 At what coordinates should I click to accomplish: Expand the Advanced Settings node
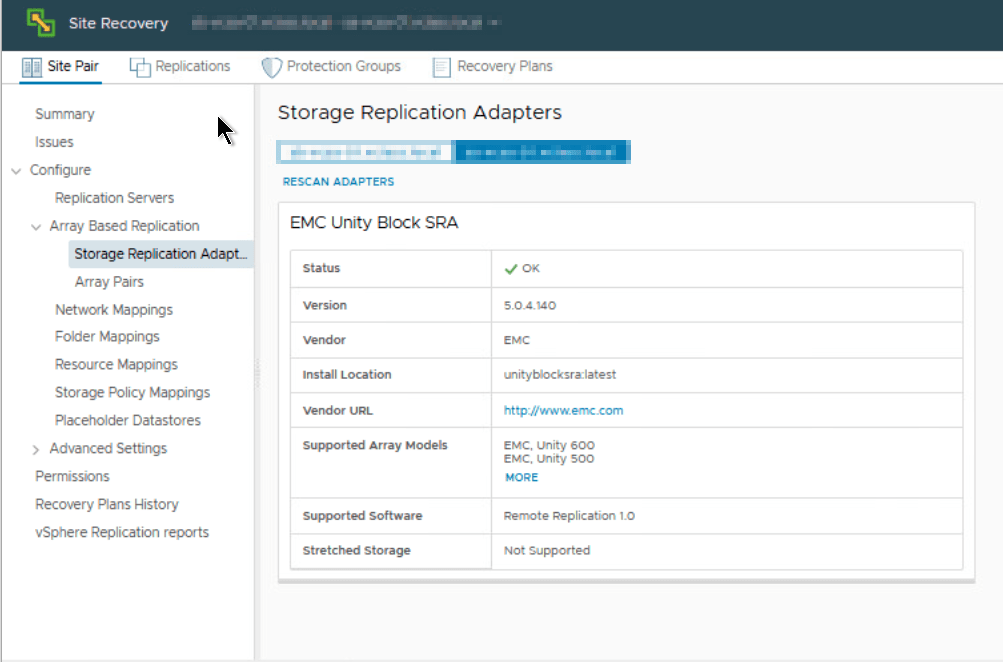click(x=36, y=450)
